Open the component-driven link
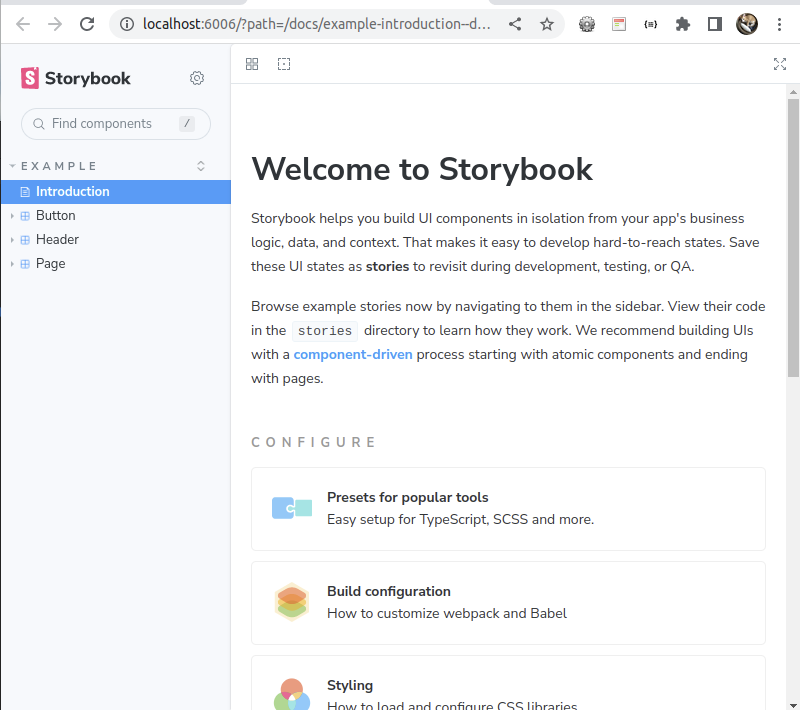This screenshot has width=800, height=710. (353, 354)
